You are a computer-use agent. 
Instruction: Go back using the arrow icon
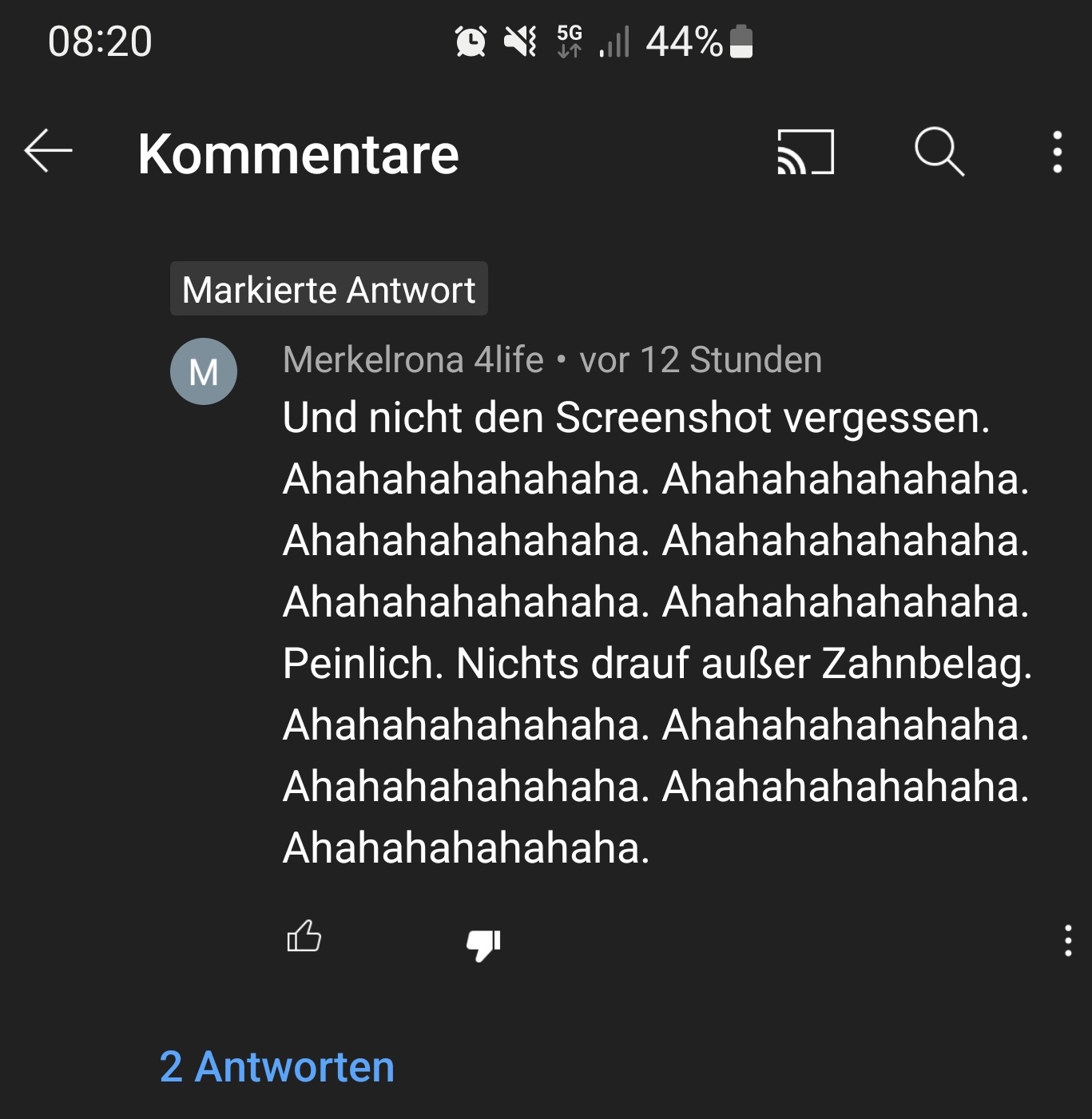(48, 151)
